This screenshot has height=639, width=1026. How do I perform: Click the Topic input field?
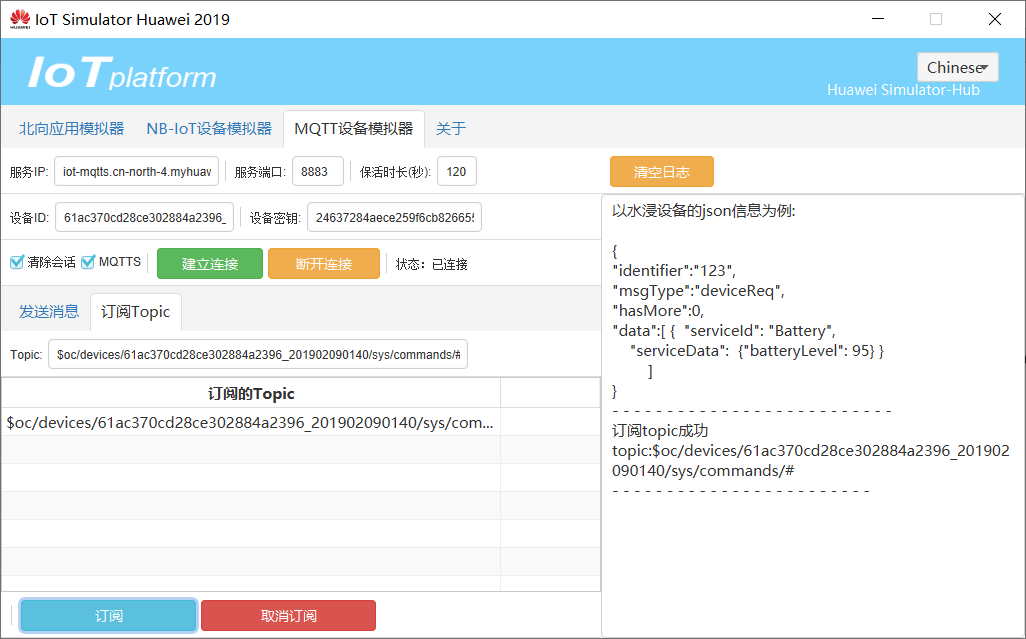pyautogui.click(x=258, y=354)
